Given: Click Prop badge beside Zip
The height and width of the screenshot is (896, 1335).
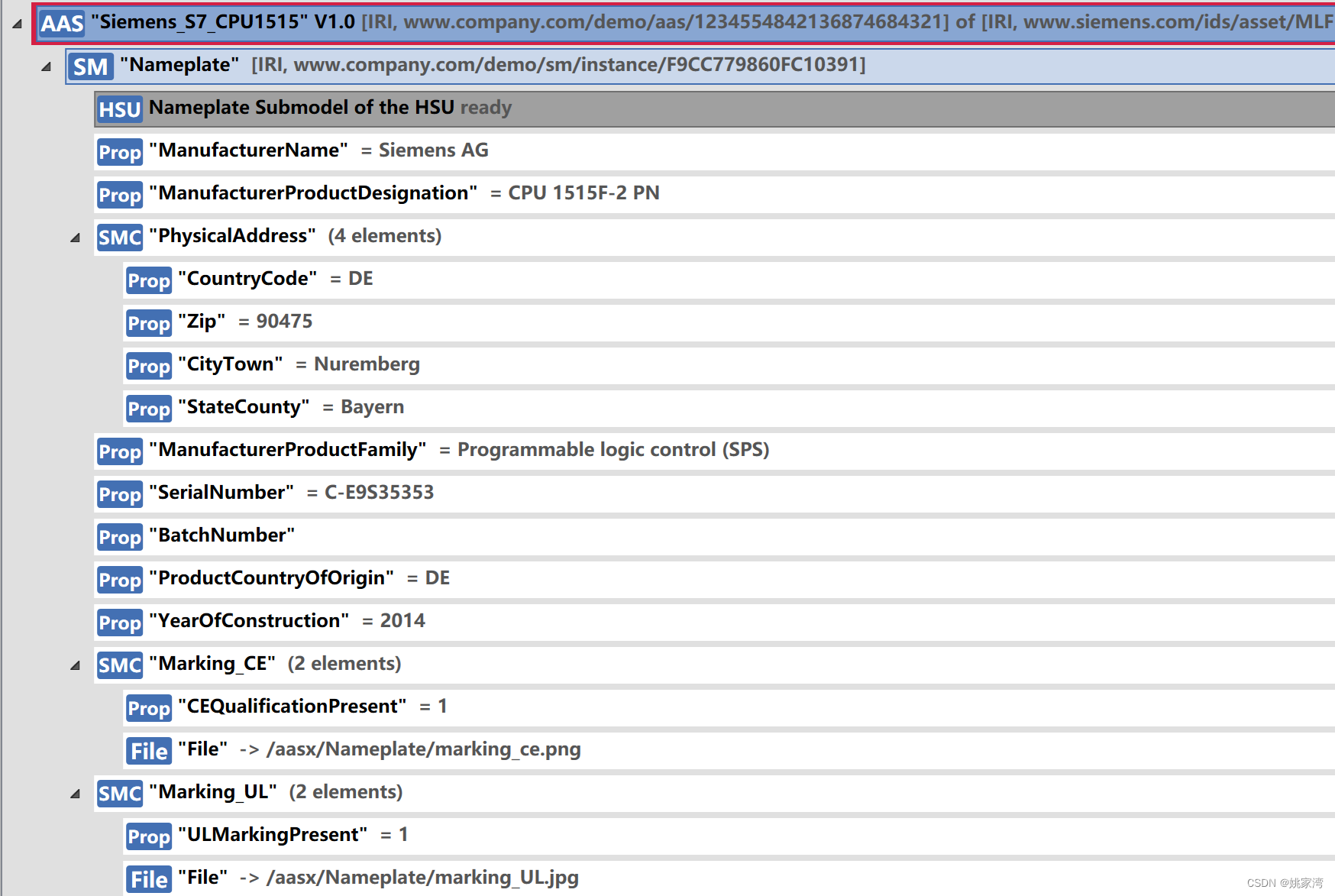Looking at the screenshot, I should point(149,323).
